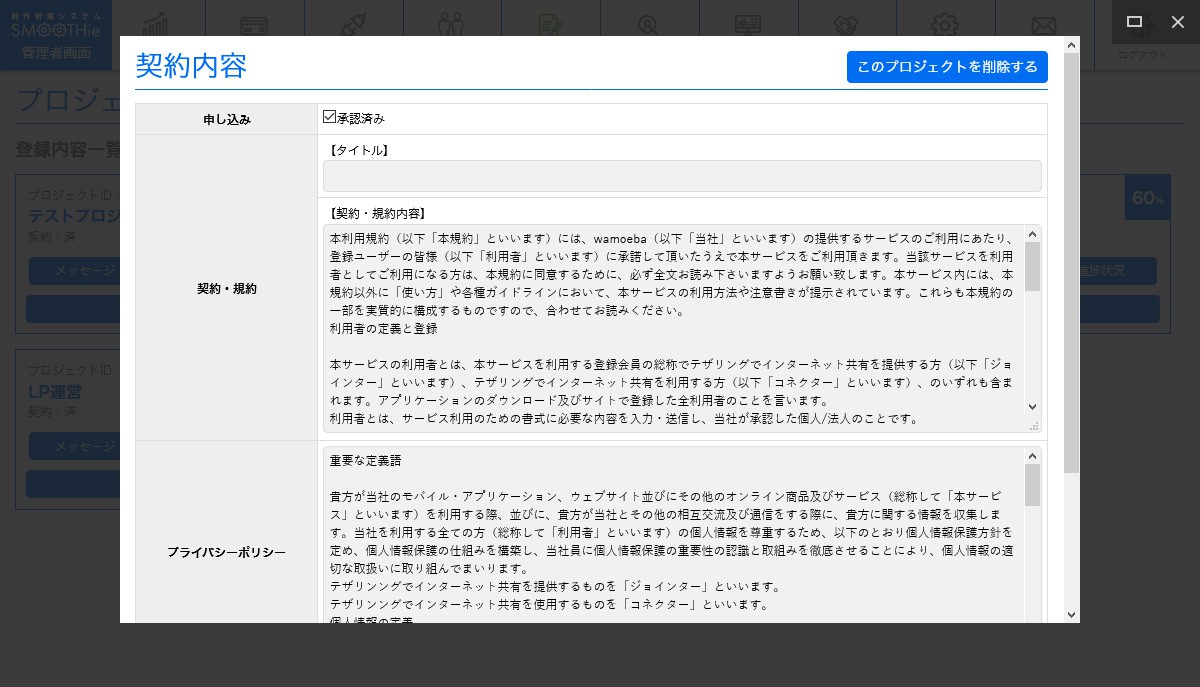Viewport: 1200px width, 687px height.
Task: Click into the タイトル input field
Action: pos(682,176)
